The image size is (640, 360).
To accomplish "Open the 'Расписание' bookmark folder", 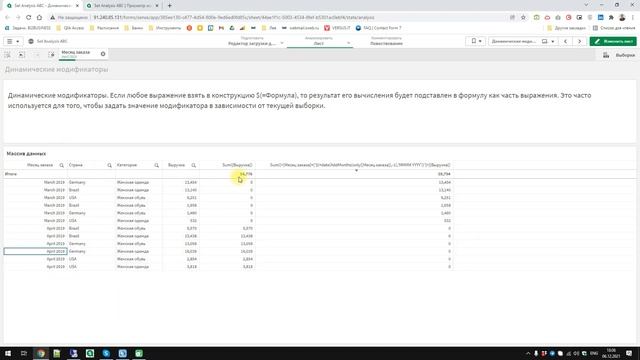I will pos(104,28).
